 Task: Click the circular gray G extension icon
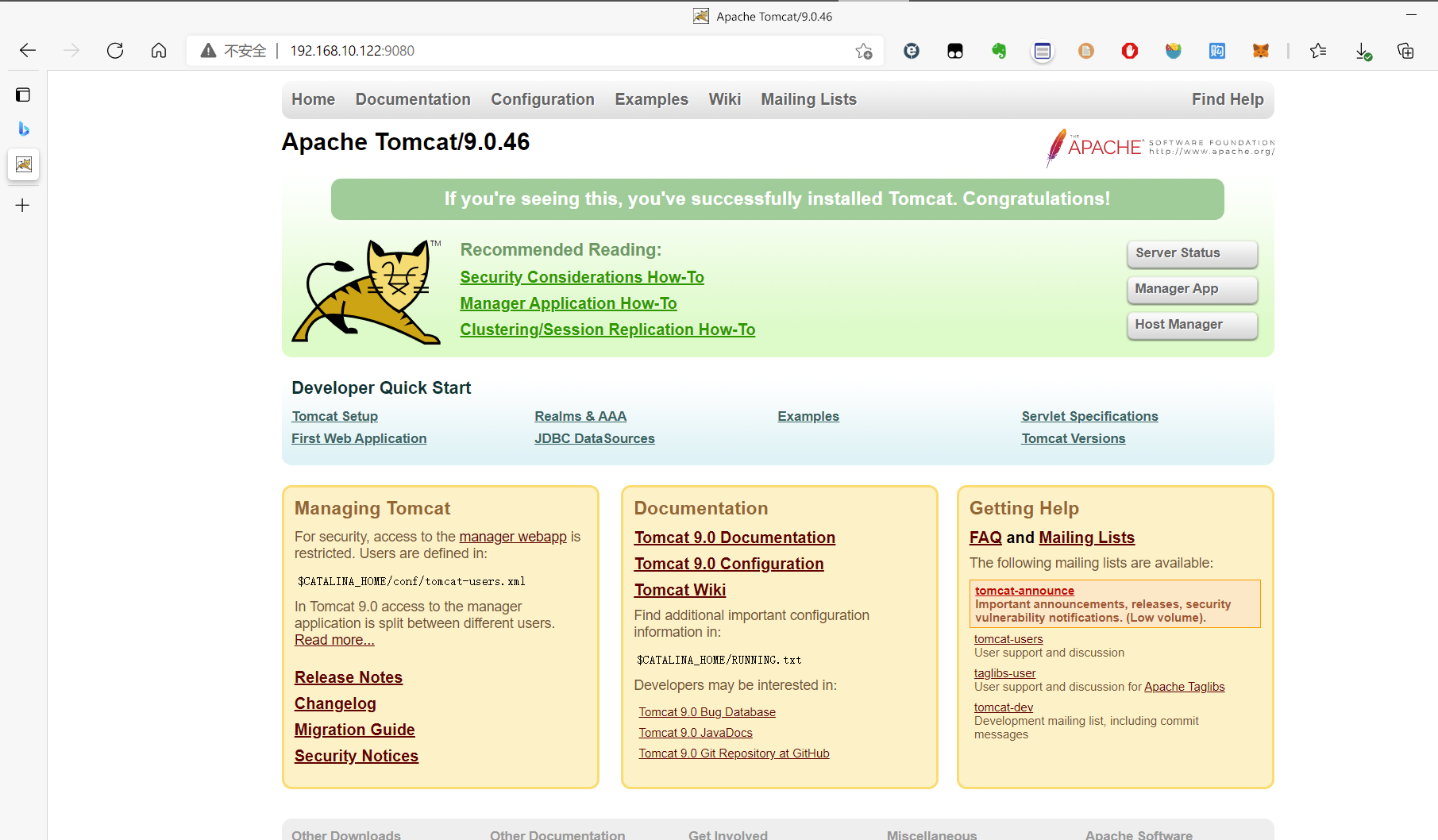coord(912,51)
